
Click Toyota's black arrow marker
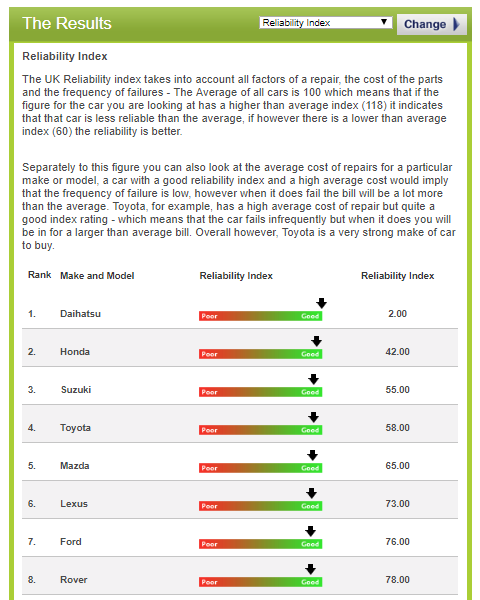point(313,417)
